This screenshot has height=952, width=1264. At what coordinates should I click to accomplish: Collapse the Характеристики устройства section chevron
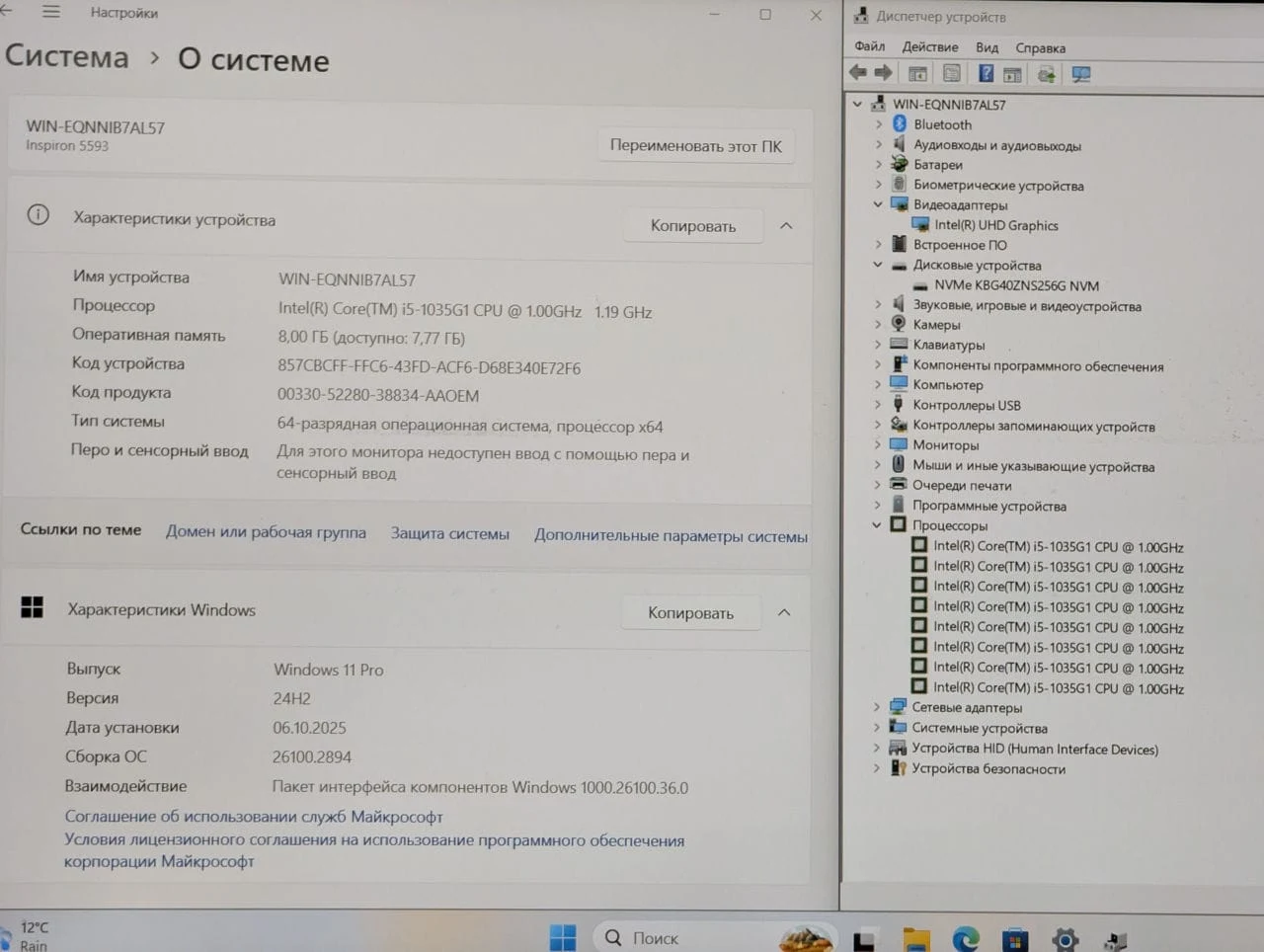pyautogui.click(x=786, y=226)
